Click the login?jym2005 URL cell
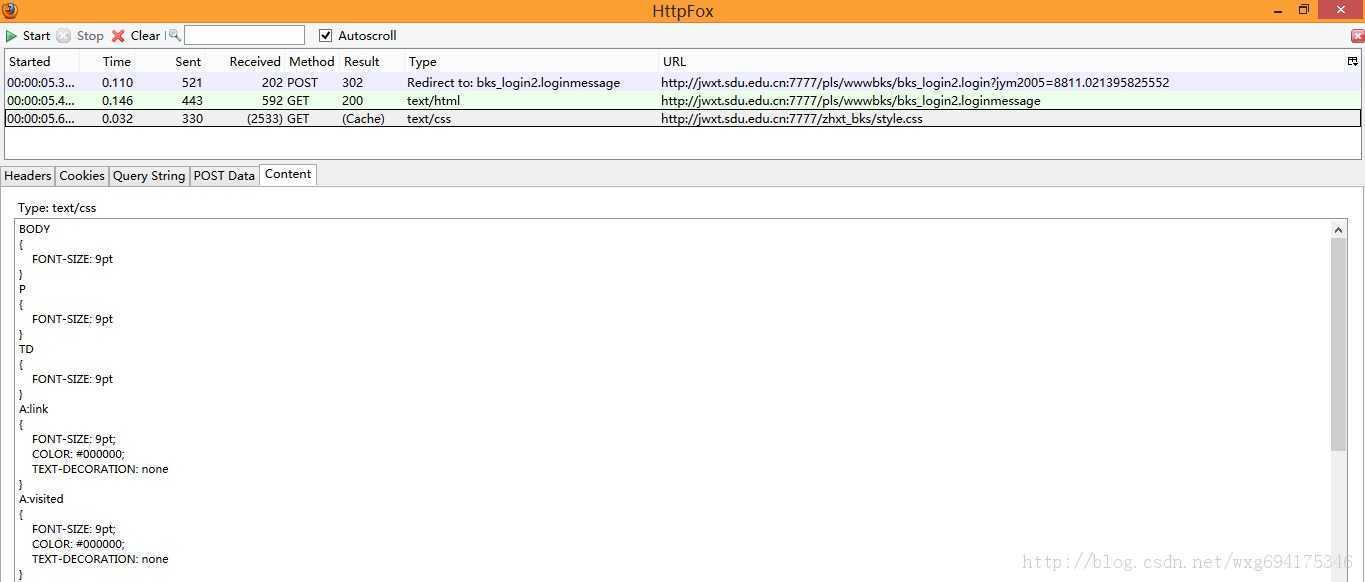 pyautogui.click(x=915, y=83)
